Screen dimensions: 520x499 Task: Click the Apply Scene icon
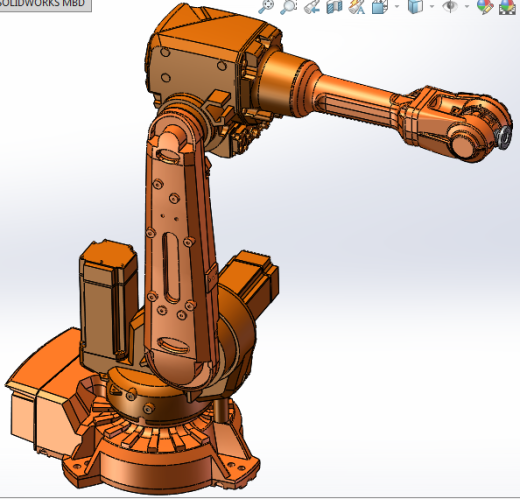pyautogui.click(x=507, y=7)
